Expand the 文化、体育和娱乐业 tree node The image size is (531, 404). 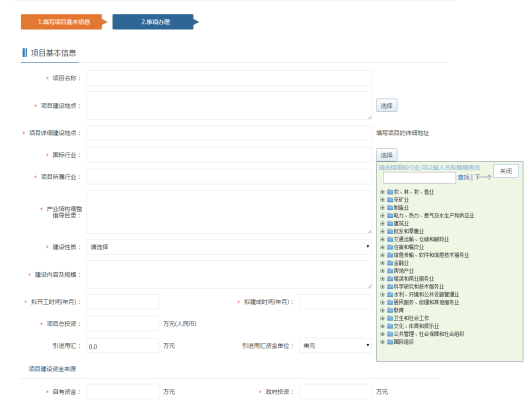tap(382, 326)
